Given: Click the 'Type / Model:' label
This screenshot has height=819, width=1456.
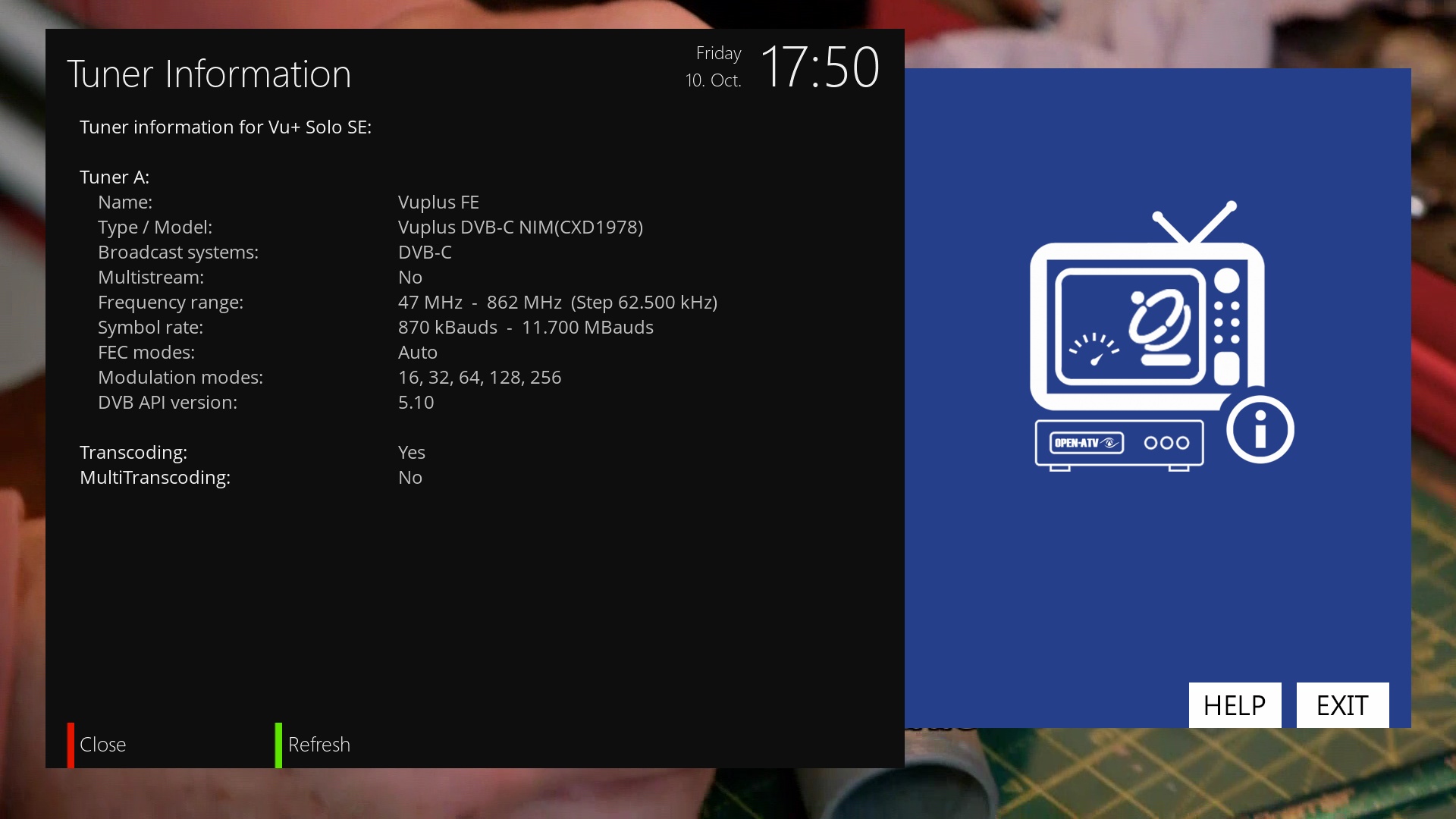Looking at the screenshot, I should click(x=155, y=227).
